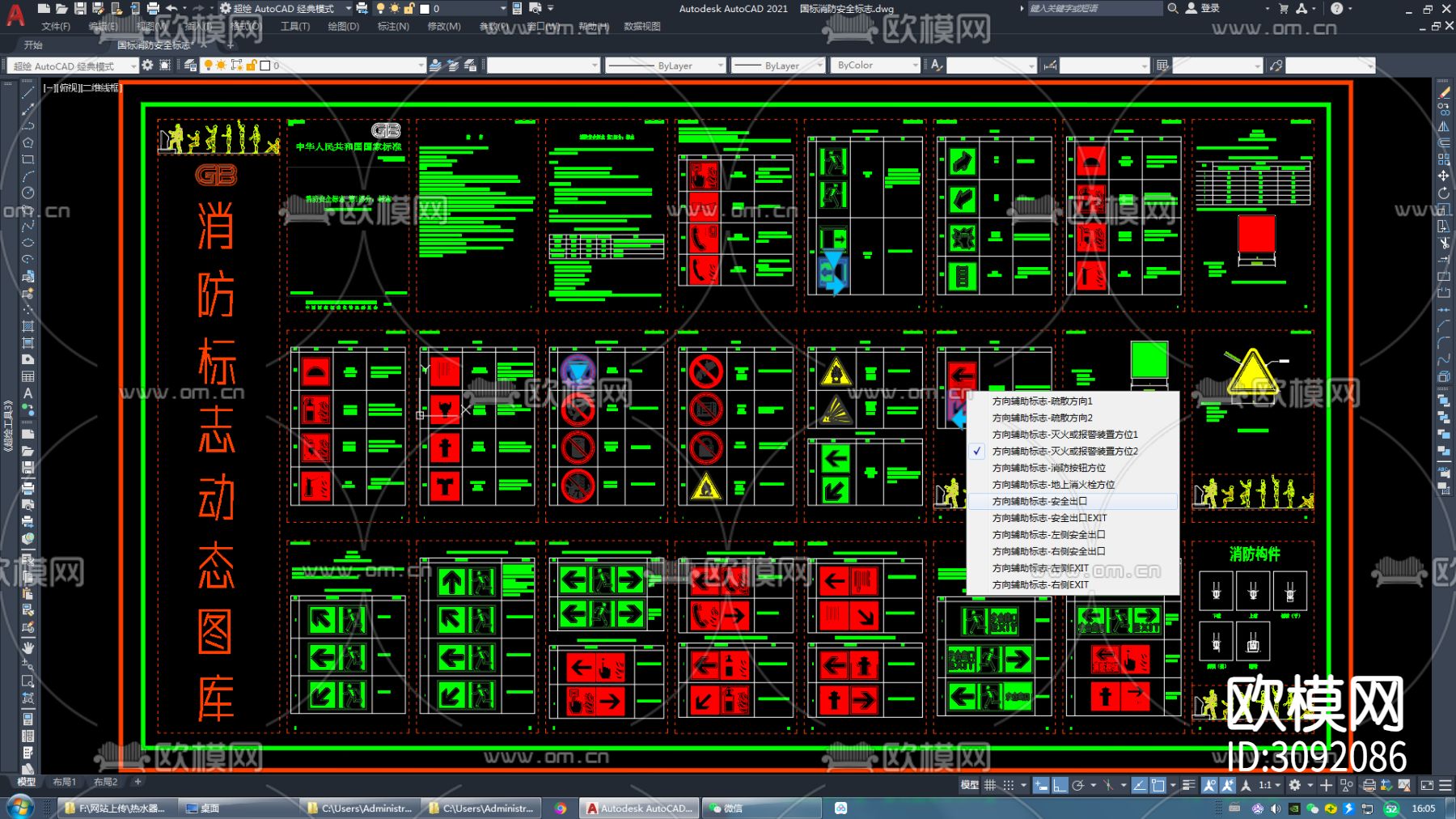This screenshot has width=1456, height=819.
Task: Click the Customization menu icon in the status bar
Action: (x=1445, y=785)
